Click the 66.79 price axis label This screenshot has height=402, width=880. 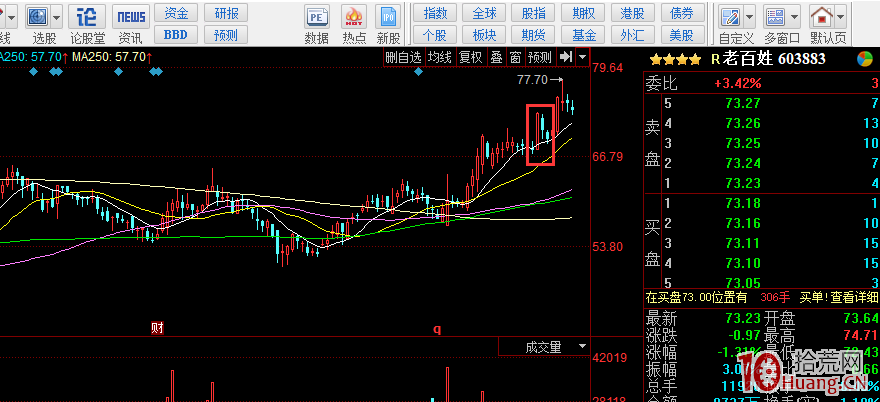[608, 157]
